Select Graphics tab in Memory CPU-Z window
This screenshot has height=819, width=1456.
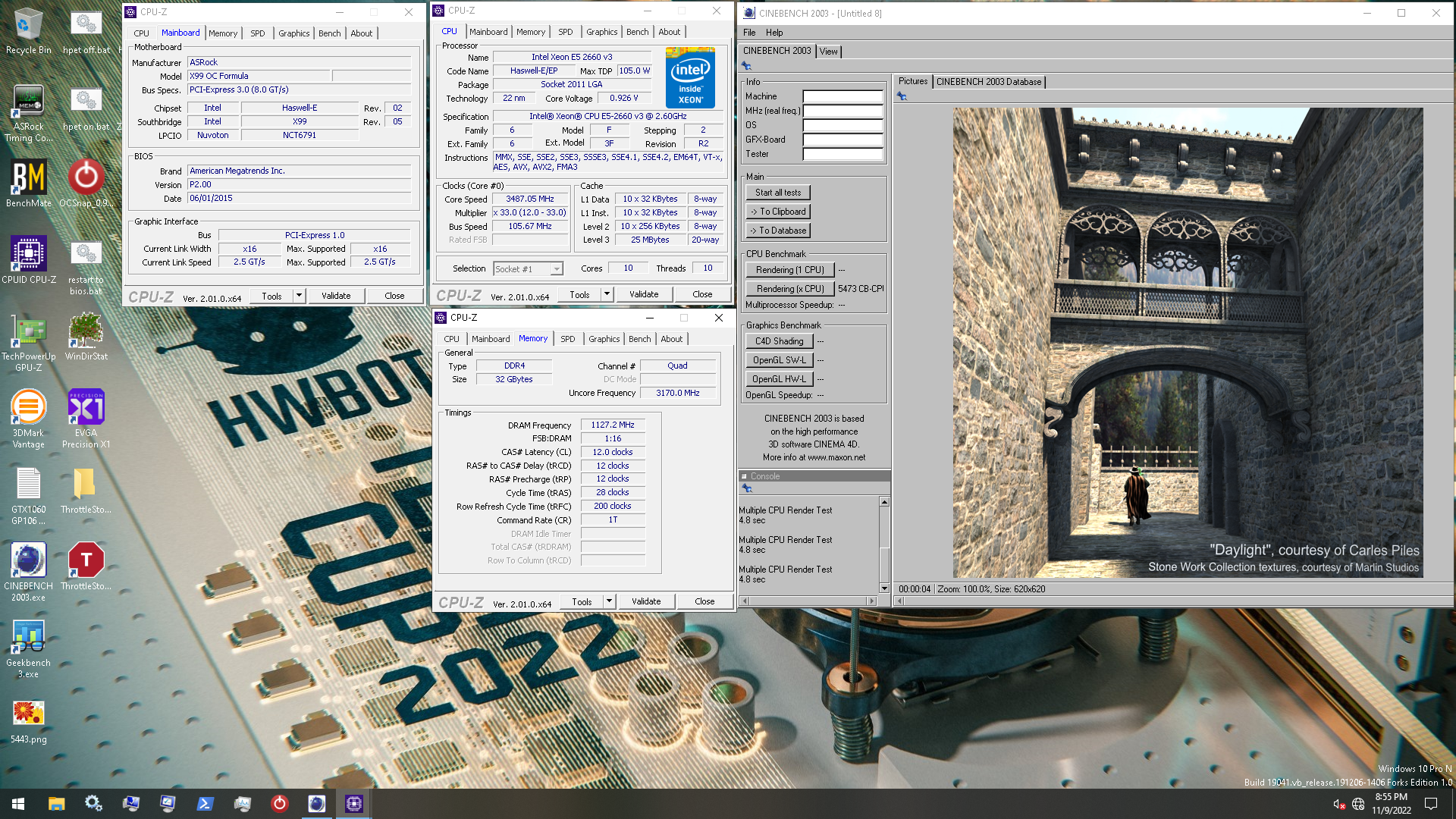point(604,339)
